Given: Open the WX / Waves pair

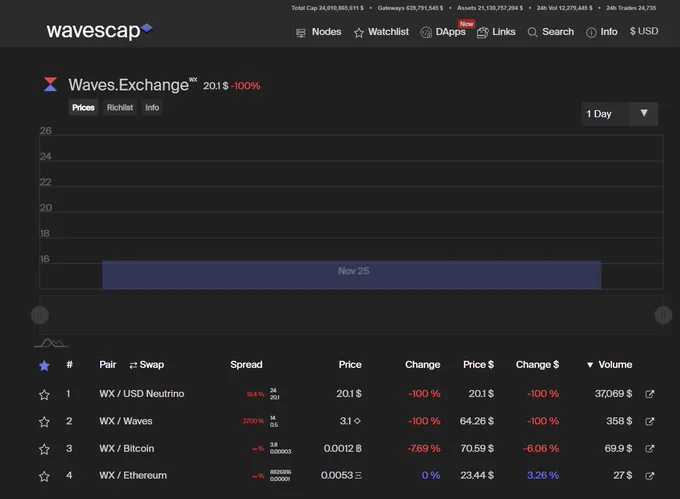Looking at the screenshot, I should [x=126, y=421].
